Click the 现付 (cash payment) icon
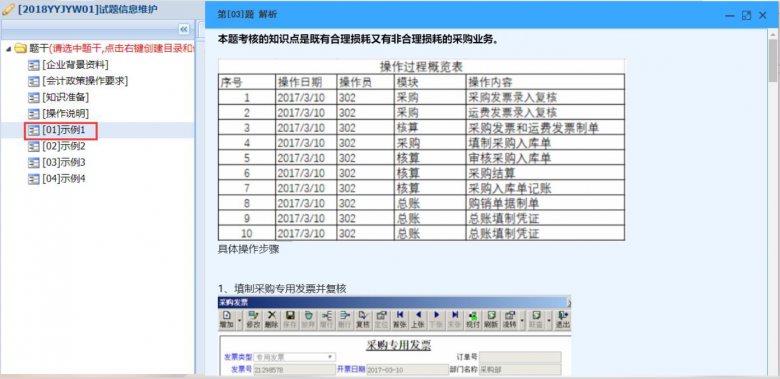 pyautogui.click(x=473, y=319)
